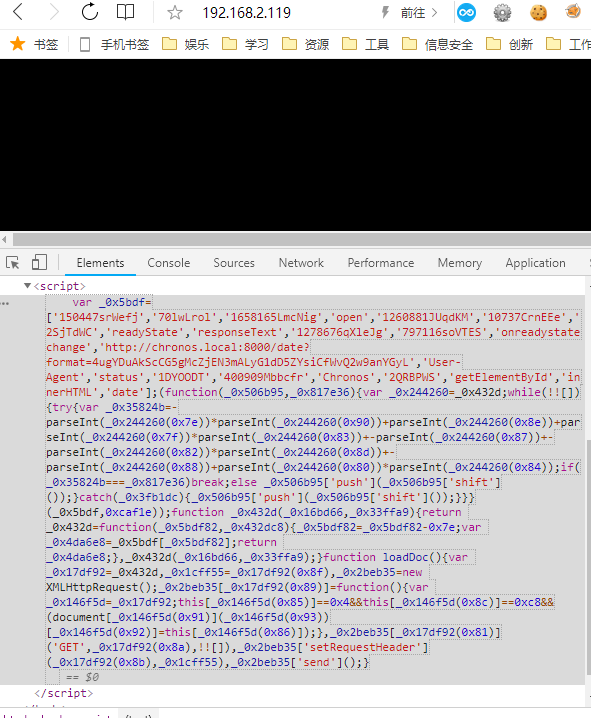Viewport: 591px width, 718px height.
Task: Open the reading mode book icon
Action: [125, 12]
